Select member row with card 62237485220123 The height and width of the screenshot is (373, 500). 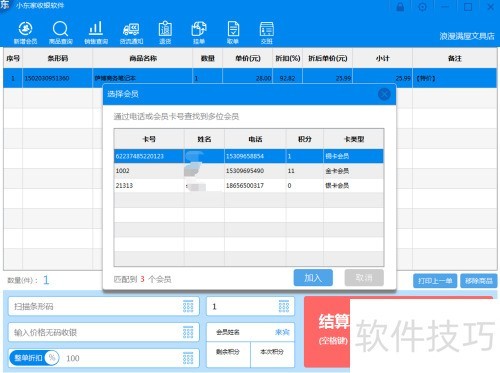click(249, 156)
